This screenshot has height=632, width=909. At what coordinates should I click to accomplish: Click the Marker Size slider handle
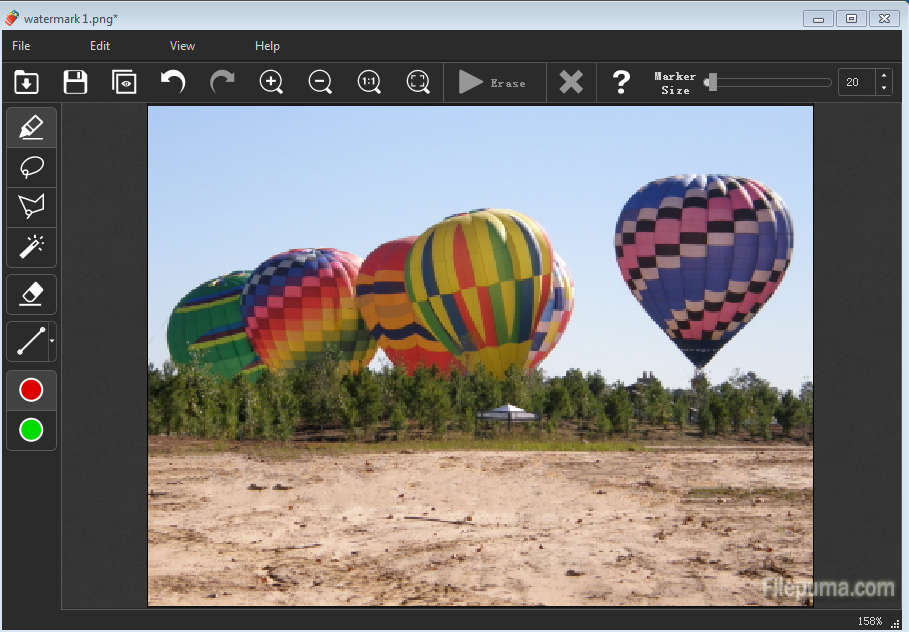point(712,82)
